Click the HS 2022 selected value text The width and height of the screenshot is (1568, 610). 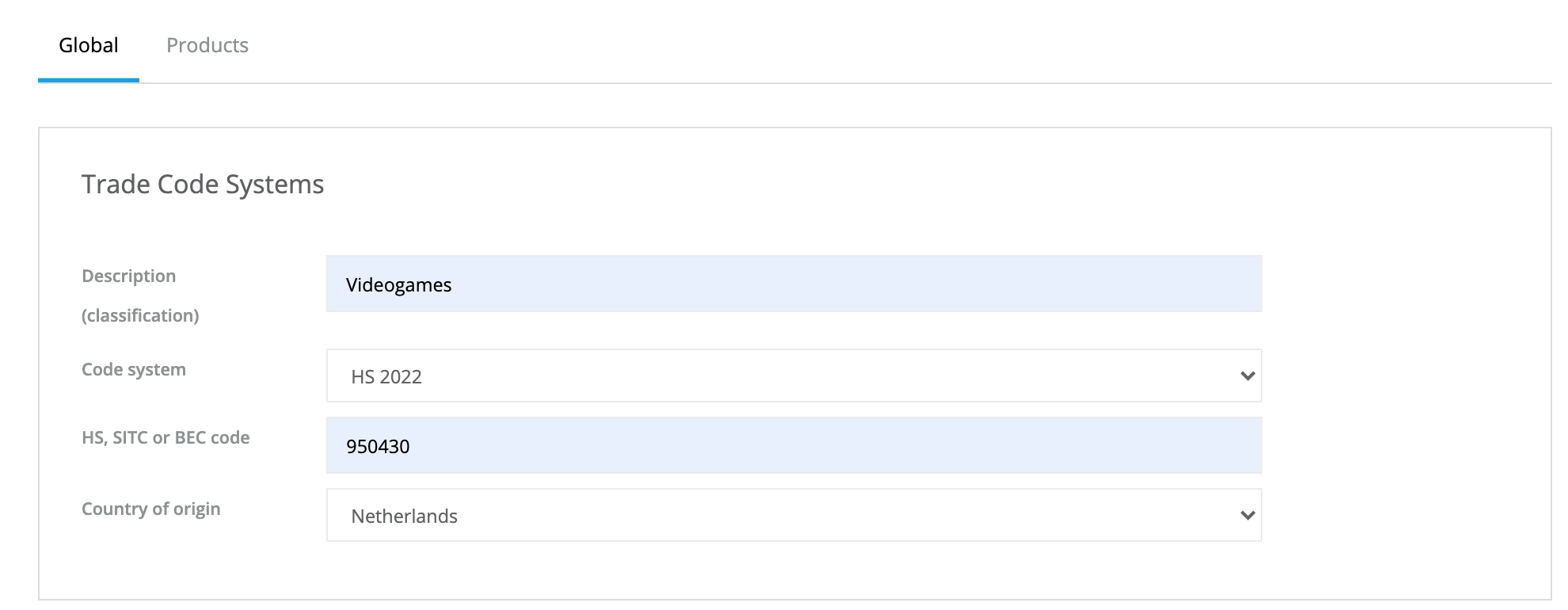386,377
